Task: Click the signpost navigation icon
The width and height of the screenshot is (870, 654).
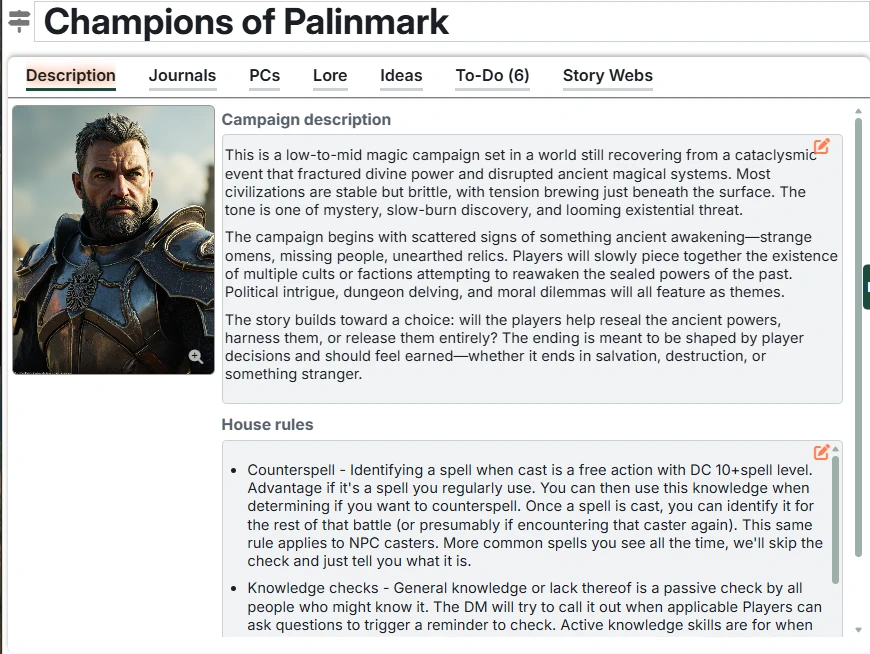Action: [18, 21]
